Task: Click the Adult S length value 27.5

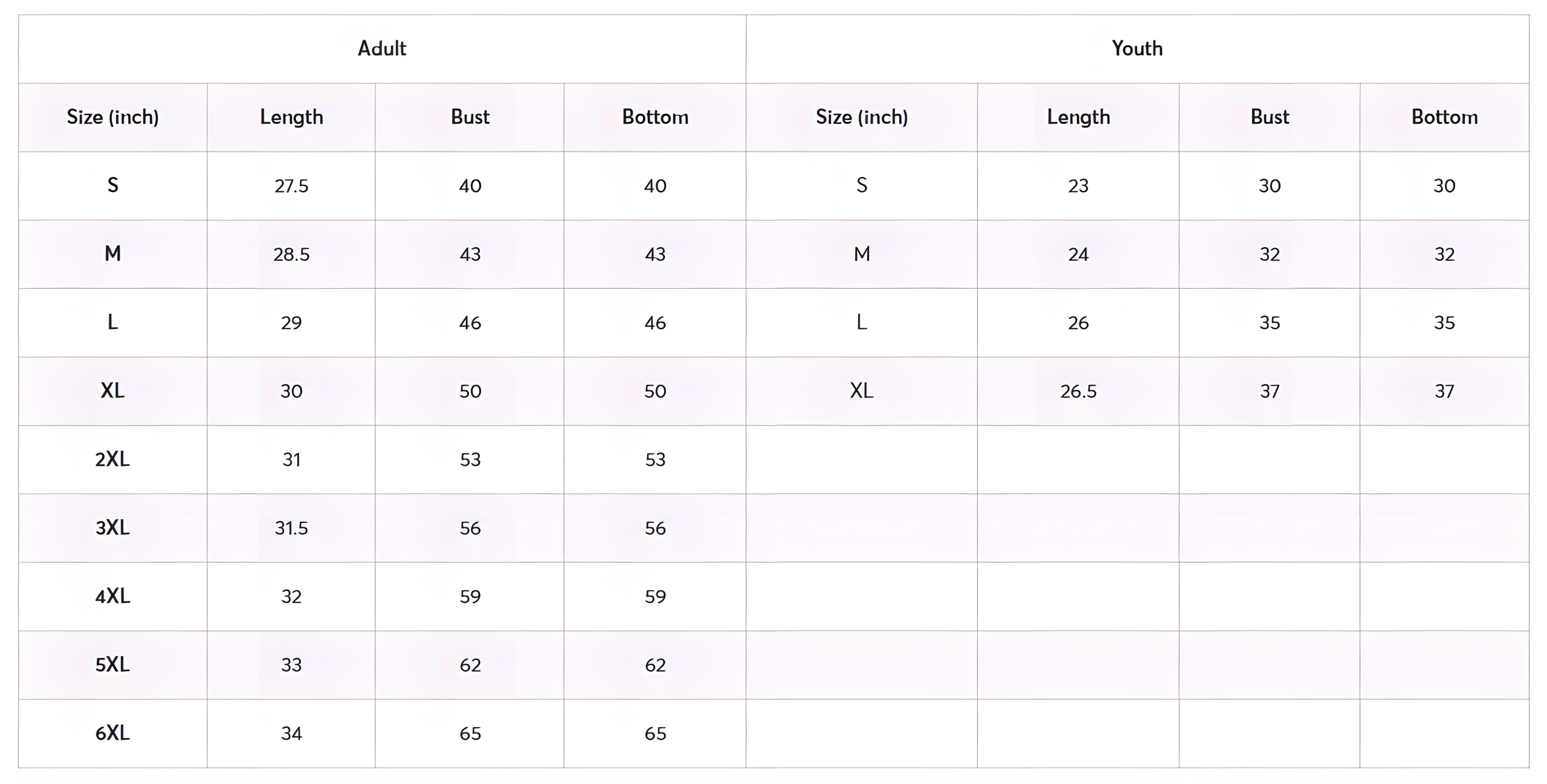Action: pyautogui.click(x=291, y=186)
